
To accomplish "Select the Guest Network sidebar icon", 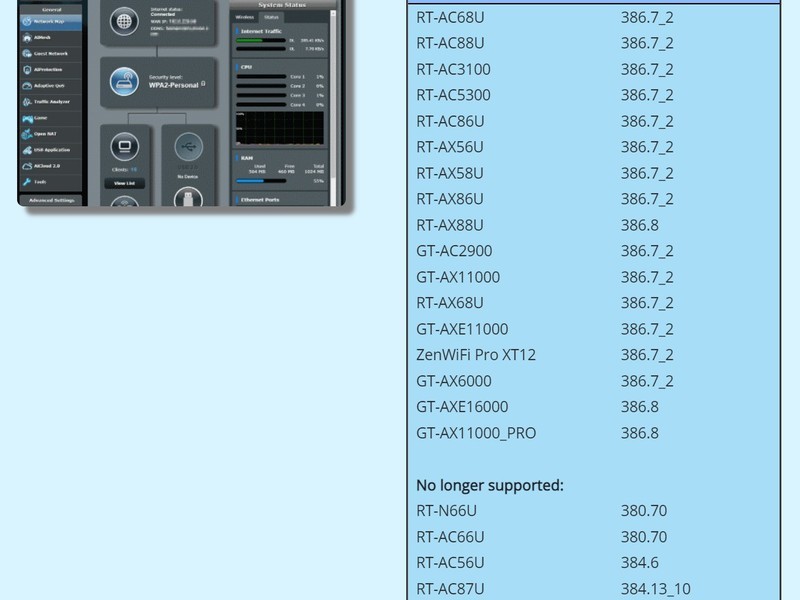I will coord(27,54).
